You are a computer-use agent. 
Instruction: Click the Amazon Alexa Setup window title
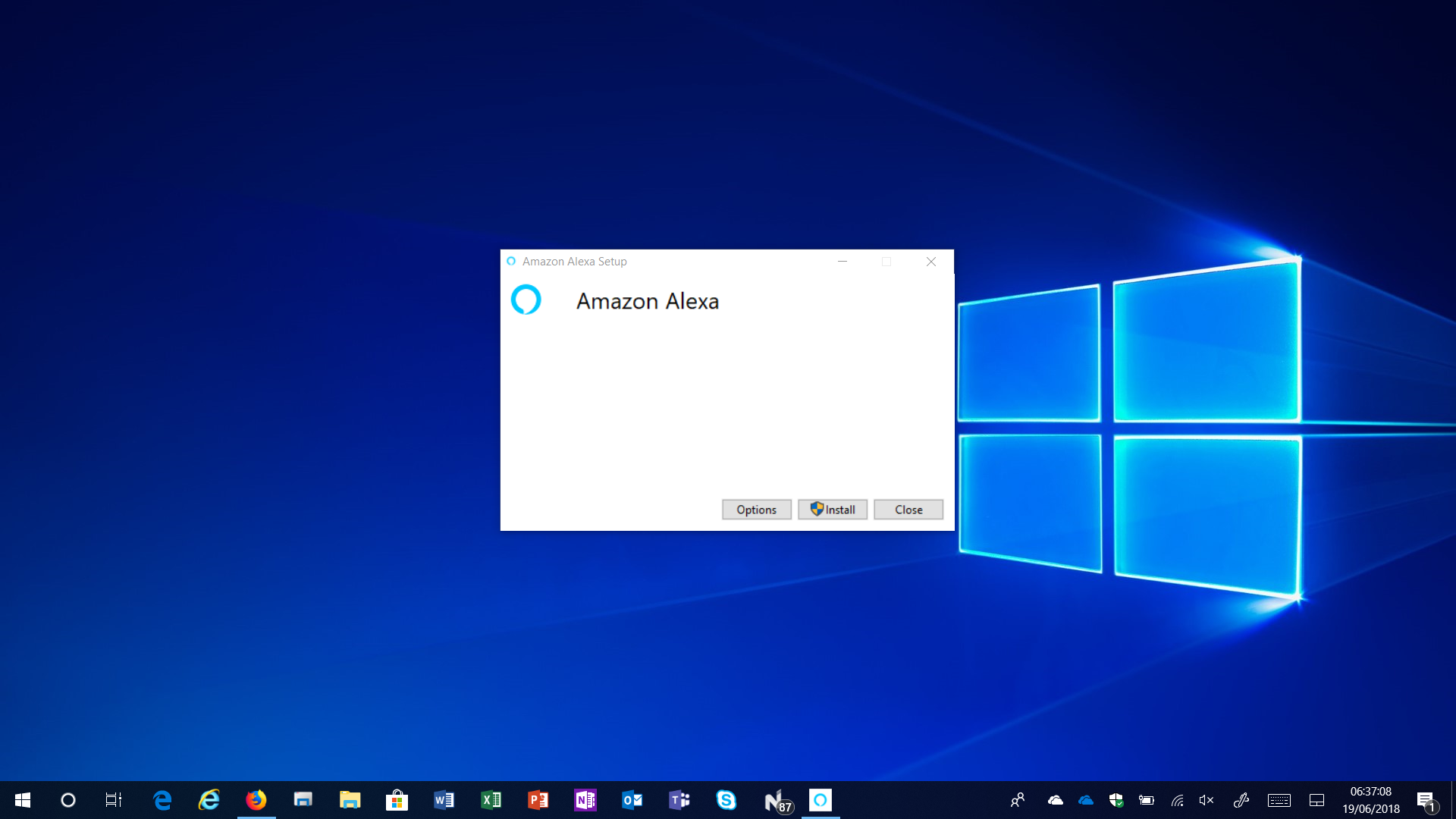click(575, 262)
